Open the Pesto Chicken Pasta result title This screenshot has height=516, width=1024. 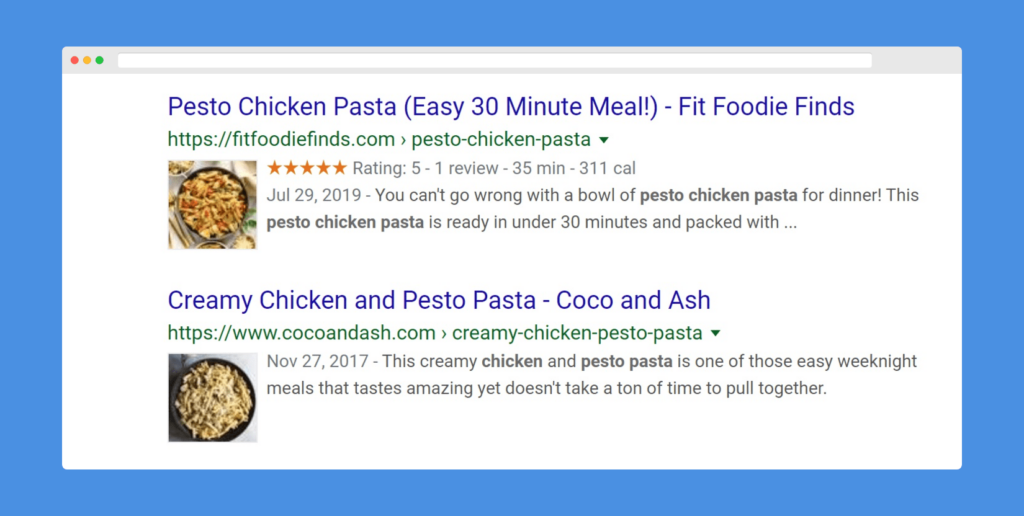click(x=510, y=106)
